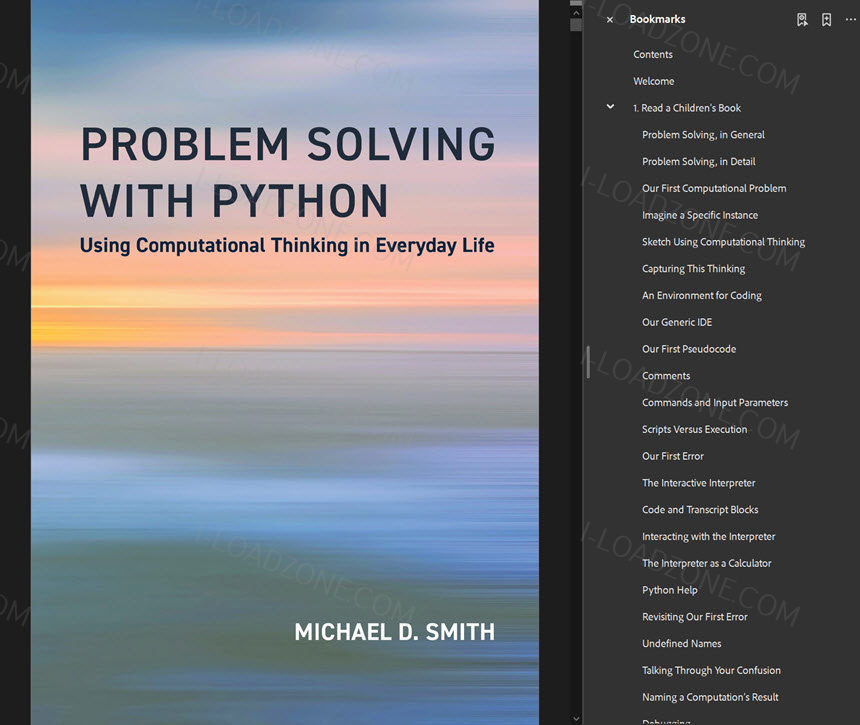The height and width of the screenshot is (725, 860).
Task: Click subtitle 'Using Computational Thinking in Everyday Life'
Action: coord(287,246)
